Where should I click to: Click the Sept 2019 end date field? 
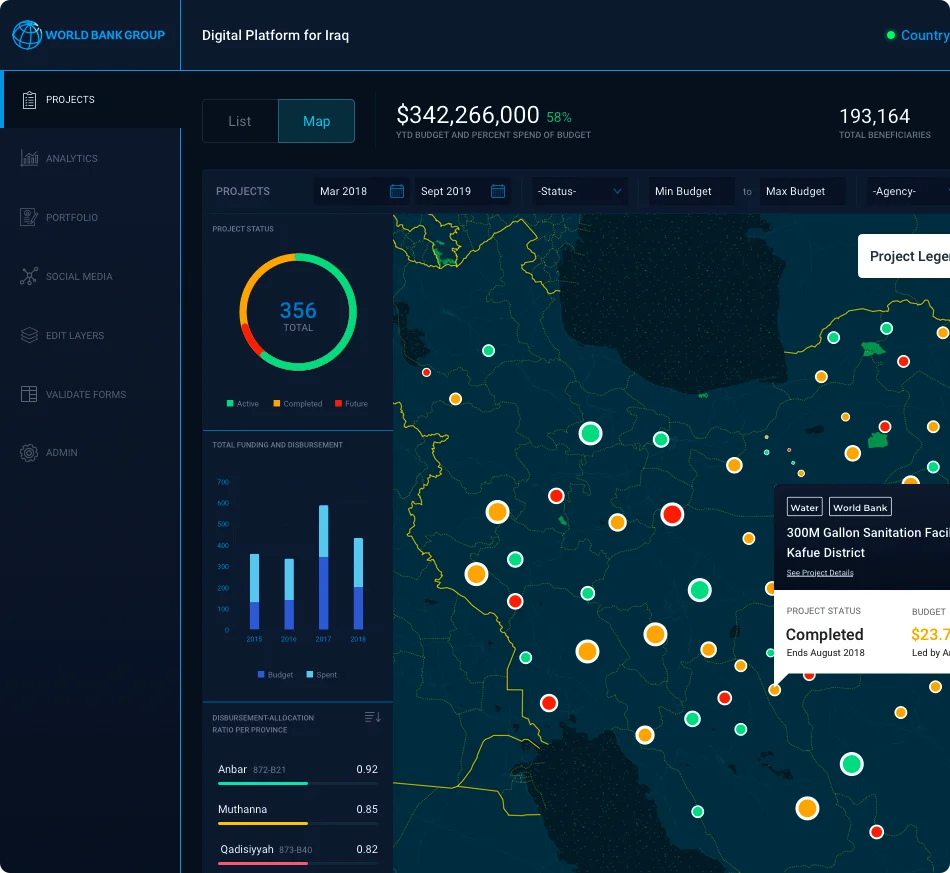[x=462, y=191]
